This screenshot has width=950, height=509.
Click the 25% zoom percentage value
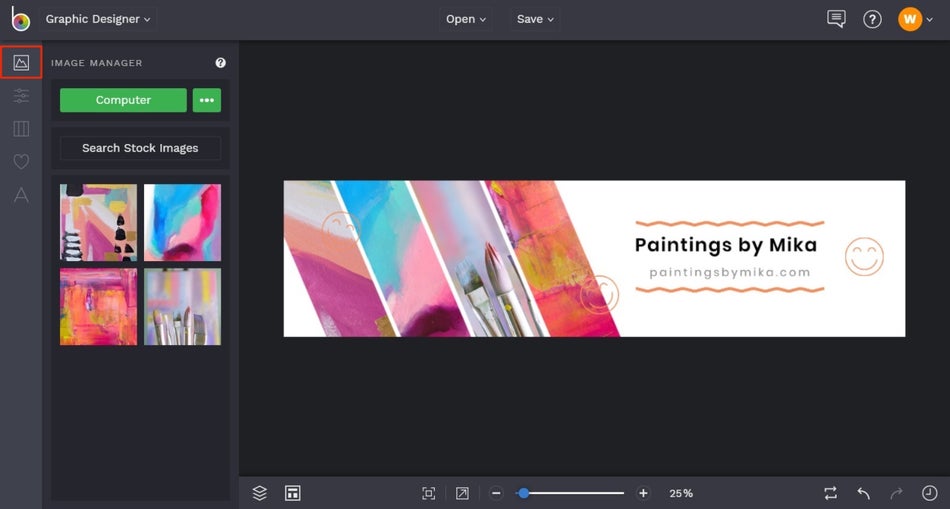[x=681, y=493]
